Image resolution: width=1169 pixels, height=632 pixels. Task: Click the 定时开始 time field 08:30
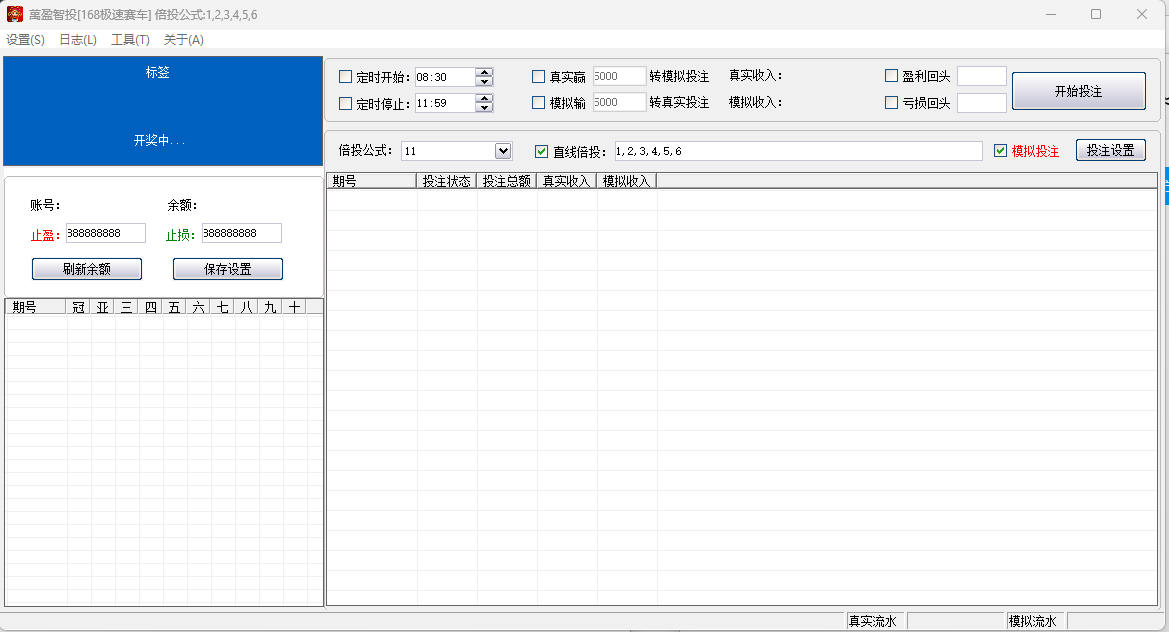445,77
